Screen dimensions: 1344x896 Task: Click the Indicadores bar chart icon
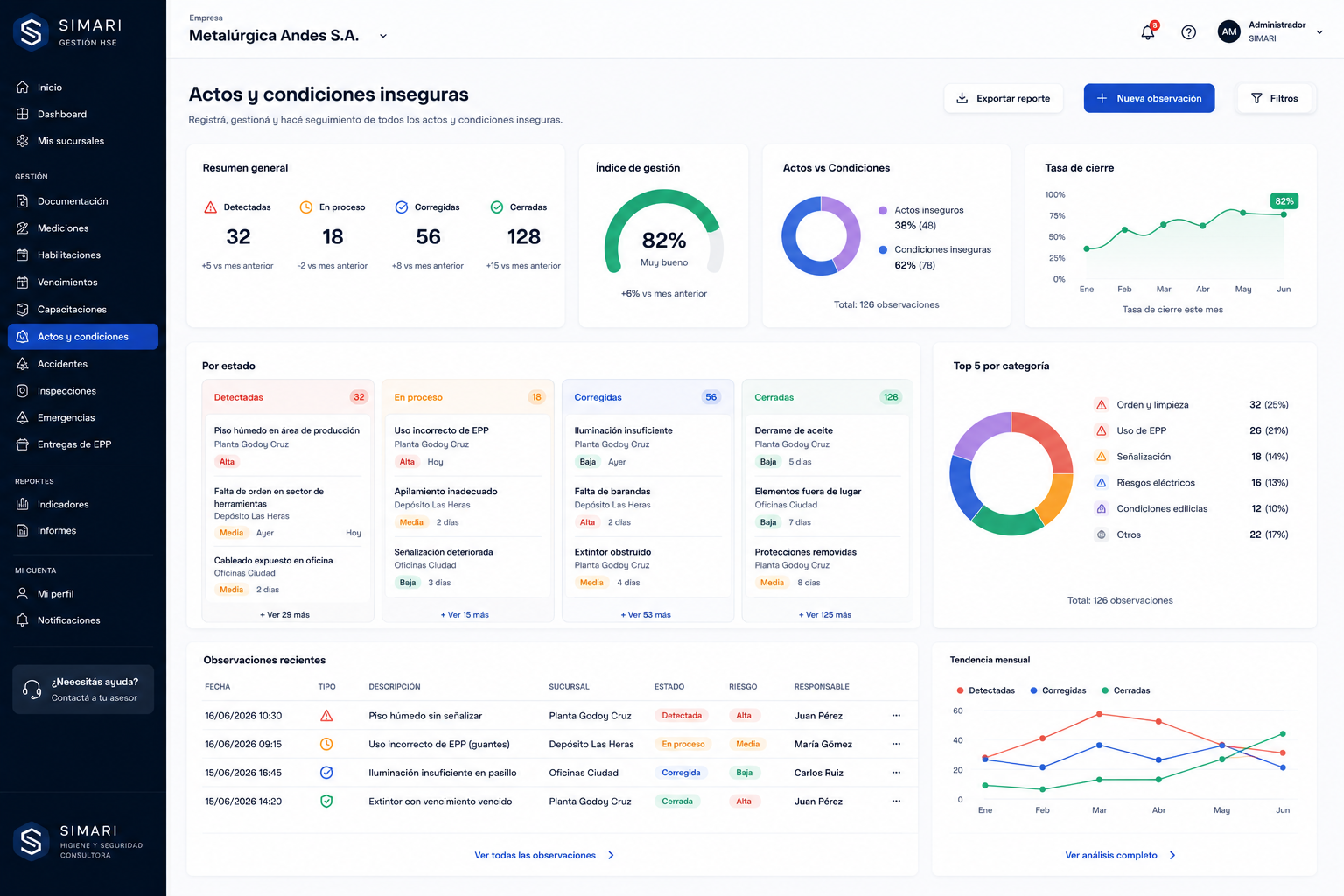[x=23, y=505]
